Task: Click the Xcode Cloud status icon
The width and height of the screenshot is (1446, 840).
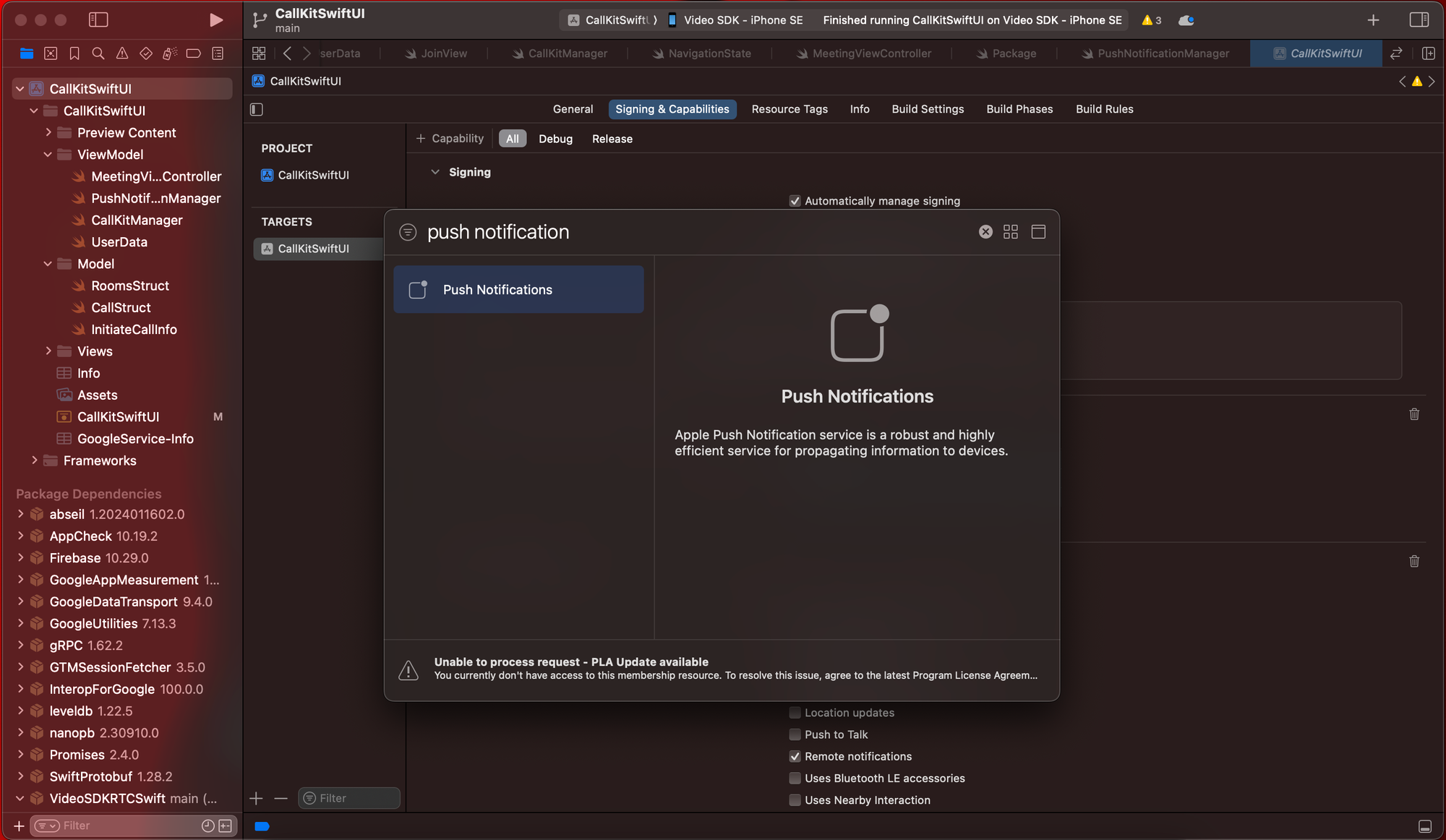Action: [x=1186, y=20]
